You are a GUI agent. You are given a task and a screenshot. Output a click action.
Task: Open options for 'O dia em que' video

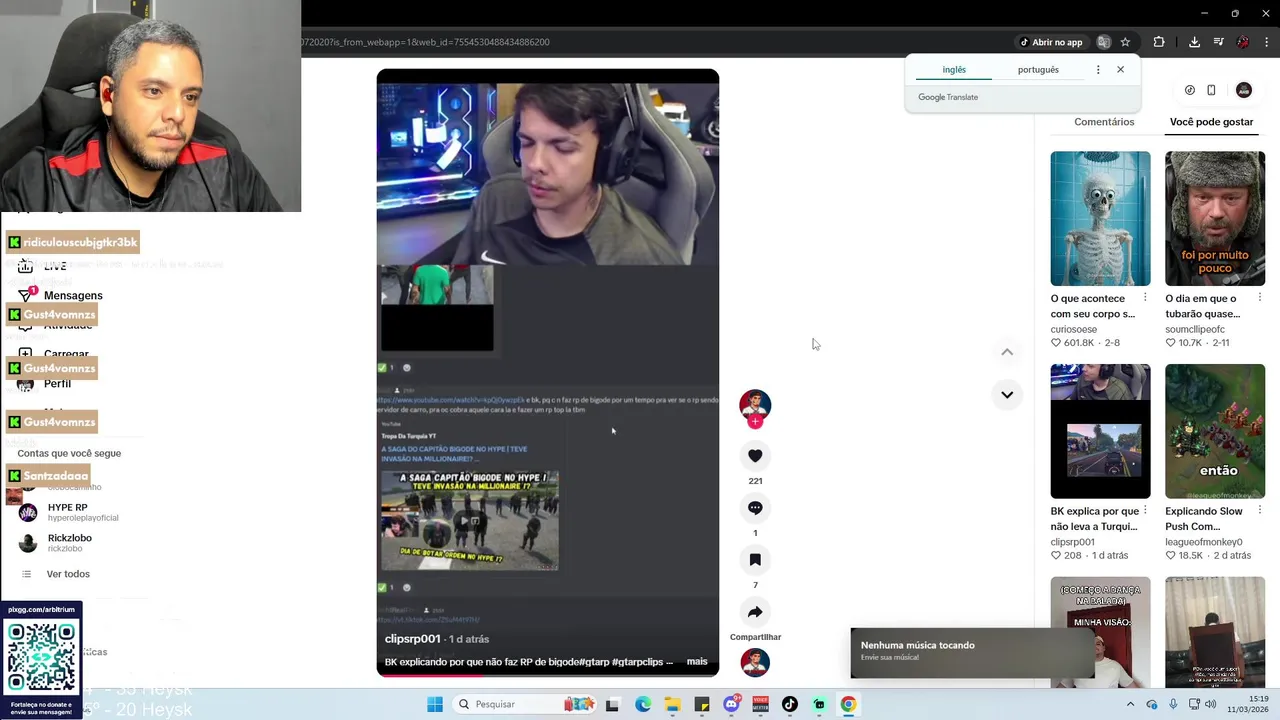1259,298
